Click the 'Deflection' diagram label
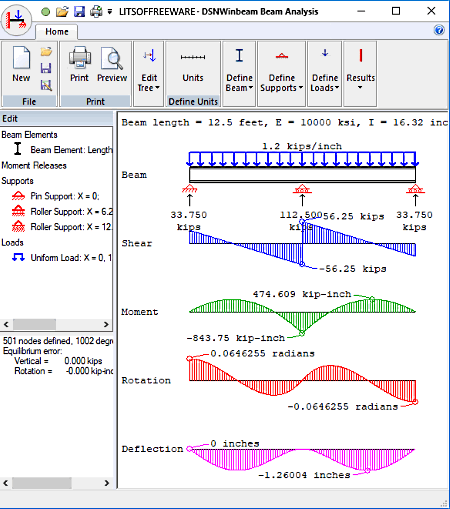 coord(152,449)
